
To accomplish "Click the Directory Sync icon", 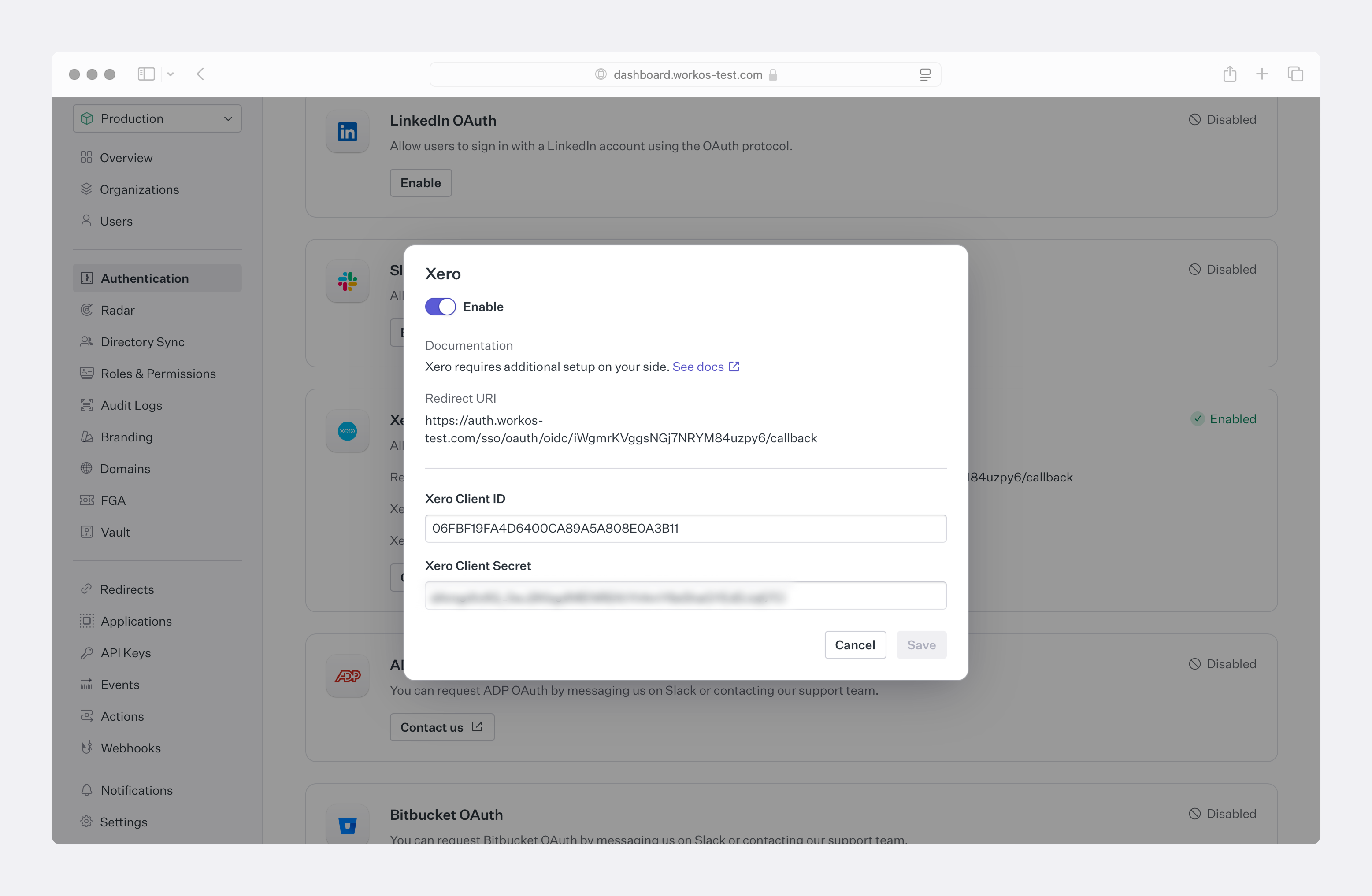I will pyautogui.click(x=86, y=341).
